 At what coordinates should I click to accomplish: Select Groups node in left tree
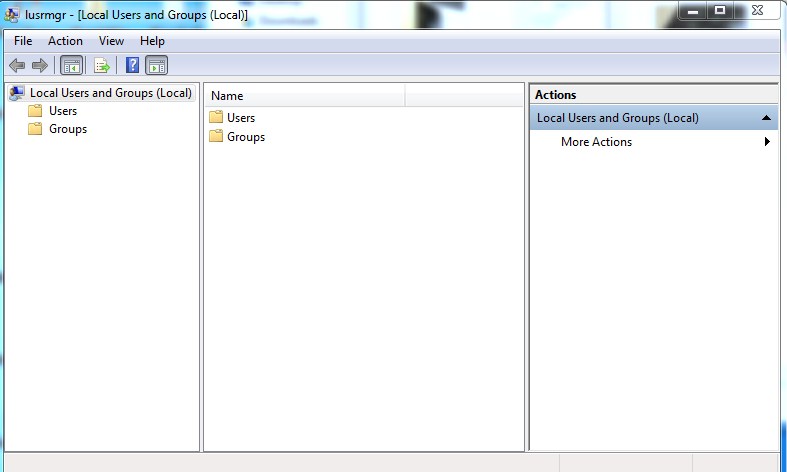pos(68,129)
